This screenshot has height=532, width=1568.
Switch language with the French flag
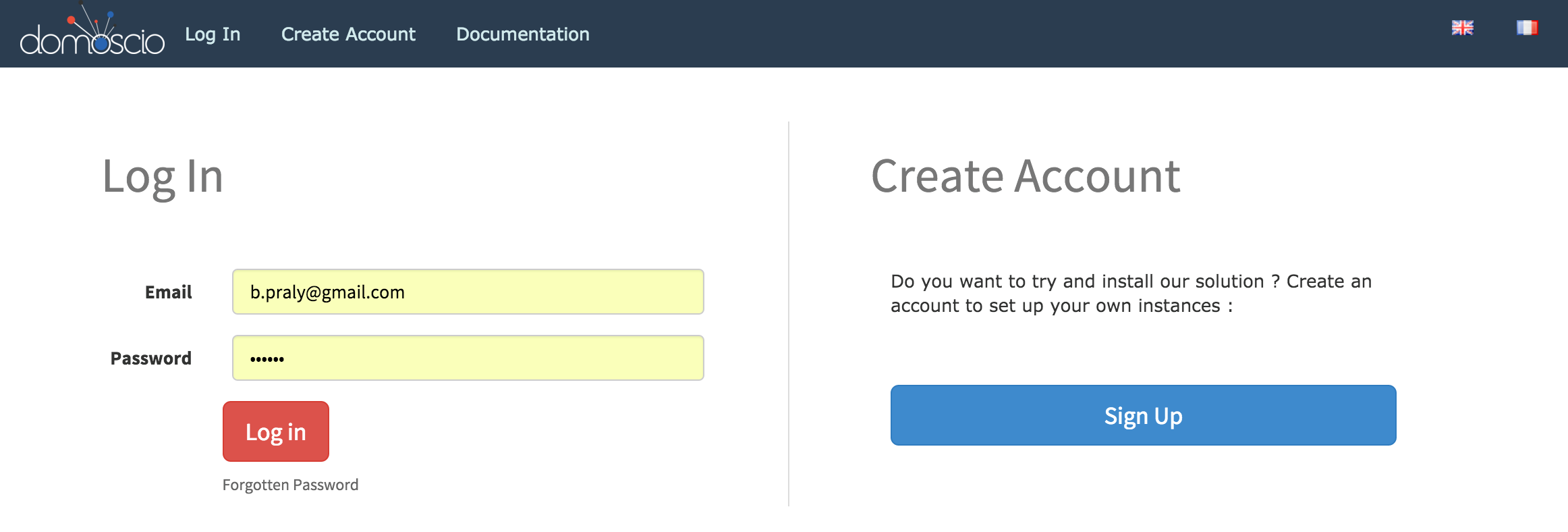coord(1526,28)
